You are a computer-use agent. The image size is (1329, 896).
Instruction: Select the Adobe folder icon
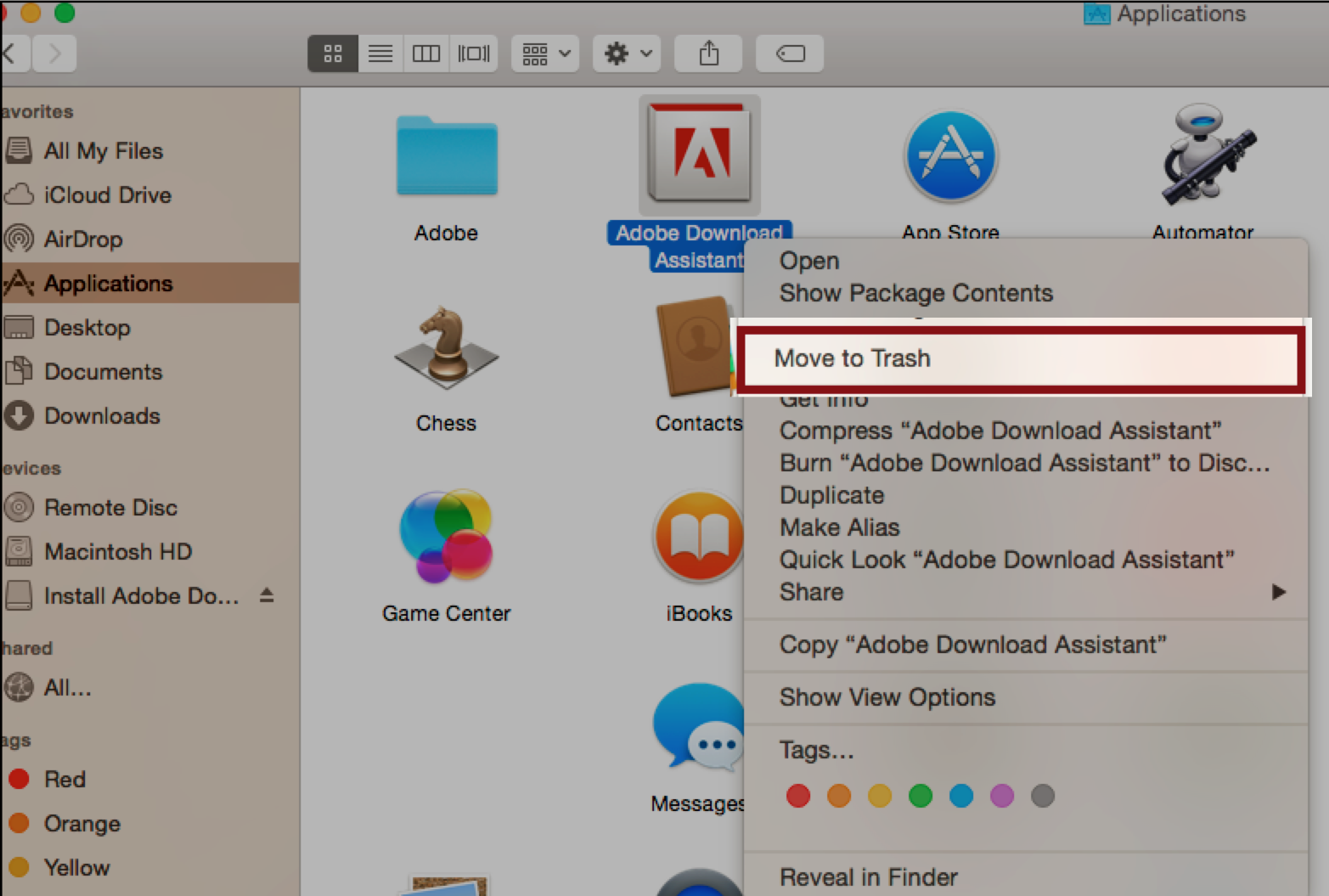(447, 156)
